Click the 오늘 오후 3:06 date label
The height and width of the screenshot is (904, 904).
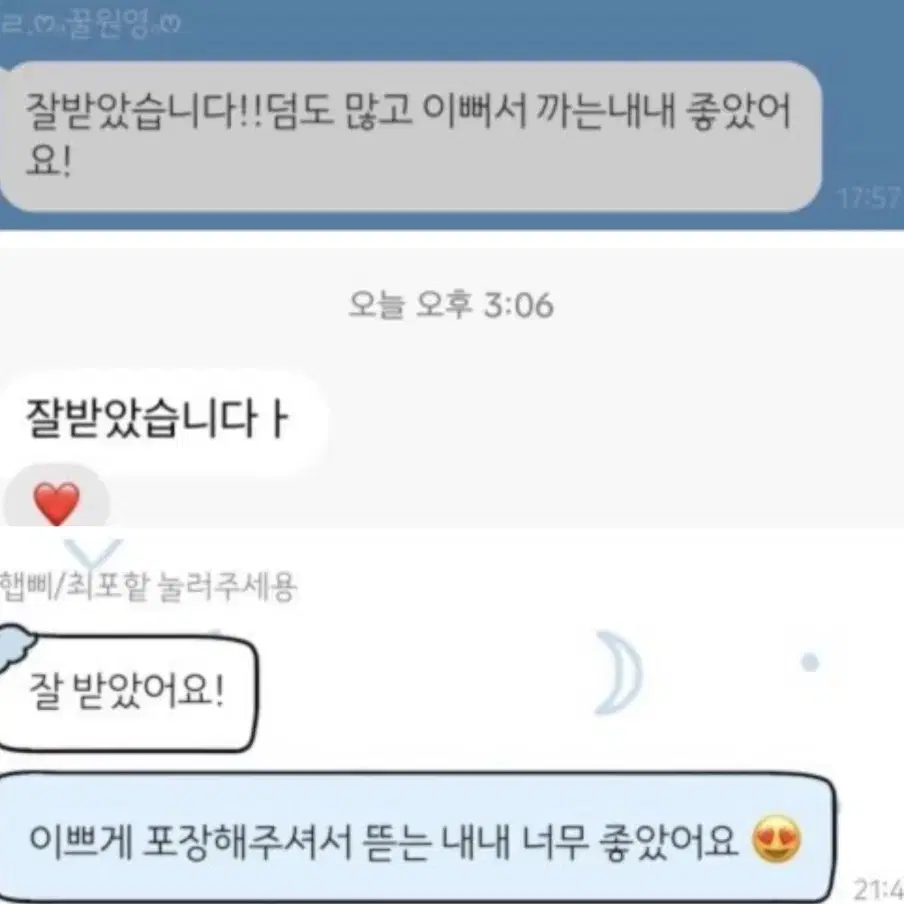[x=451, y=305]
